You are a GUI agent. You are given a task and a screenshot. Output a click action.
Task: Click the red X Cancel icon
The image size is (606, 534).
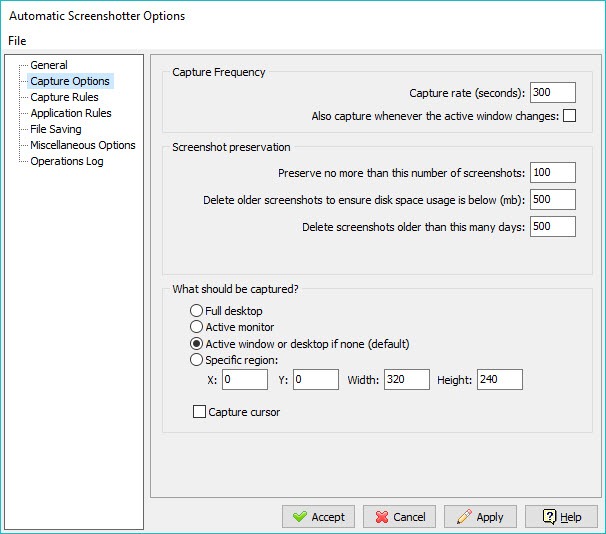382,517
